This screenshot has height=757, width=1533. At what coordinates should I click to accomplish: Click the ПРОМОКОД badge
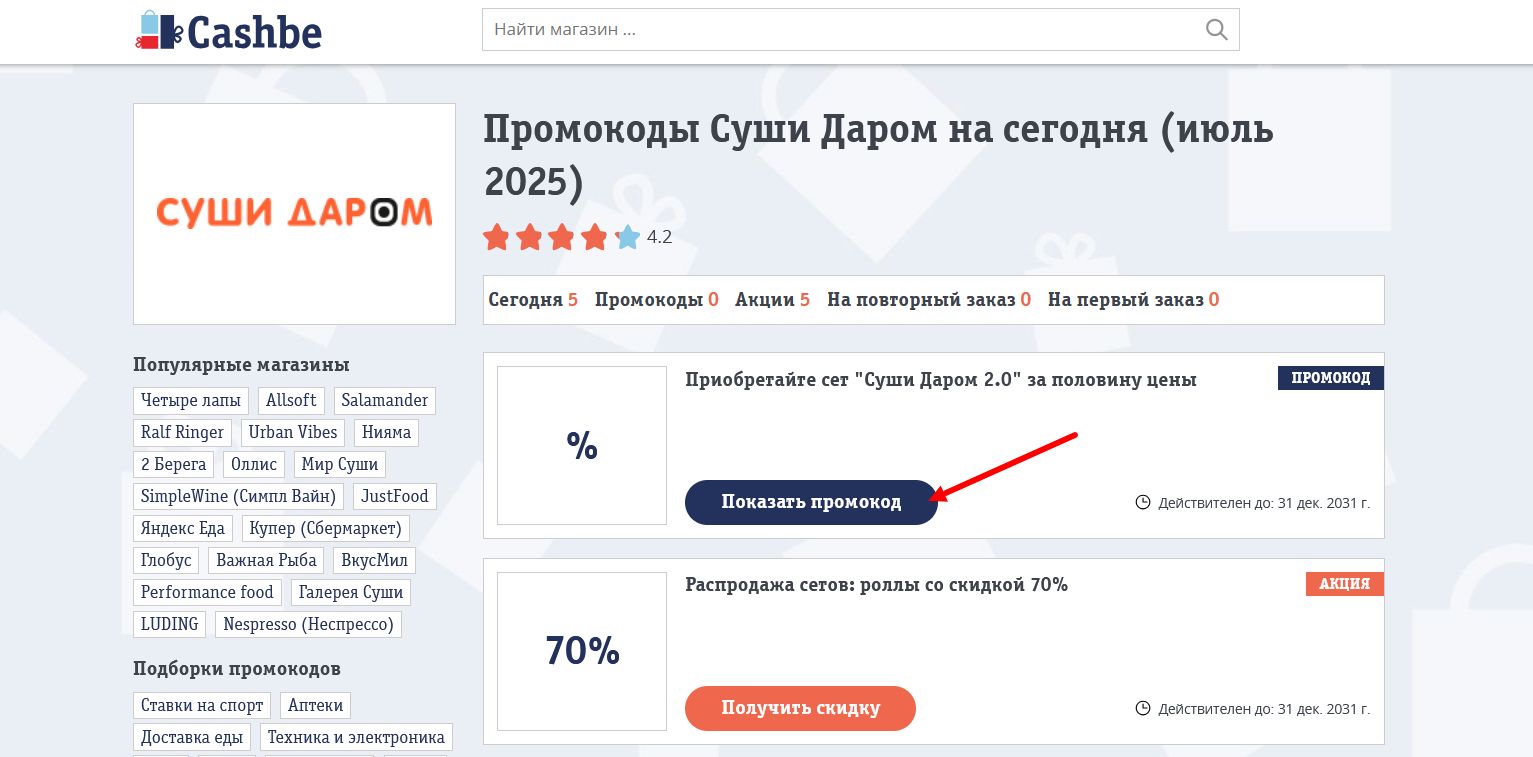(1331, 378)
